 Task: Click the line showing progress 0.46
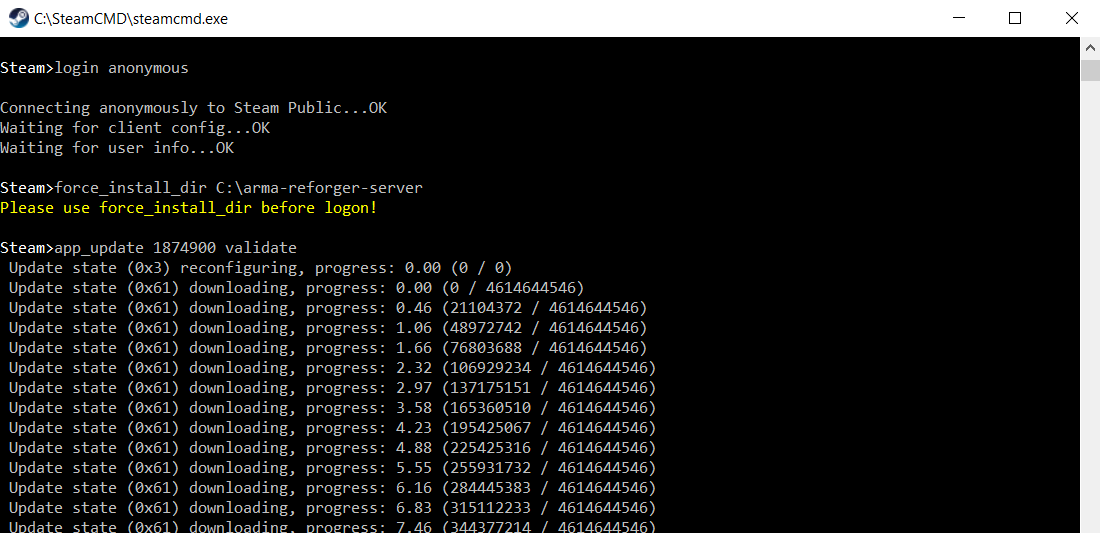328,308
